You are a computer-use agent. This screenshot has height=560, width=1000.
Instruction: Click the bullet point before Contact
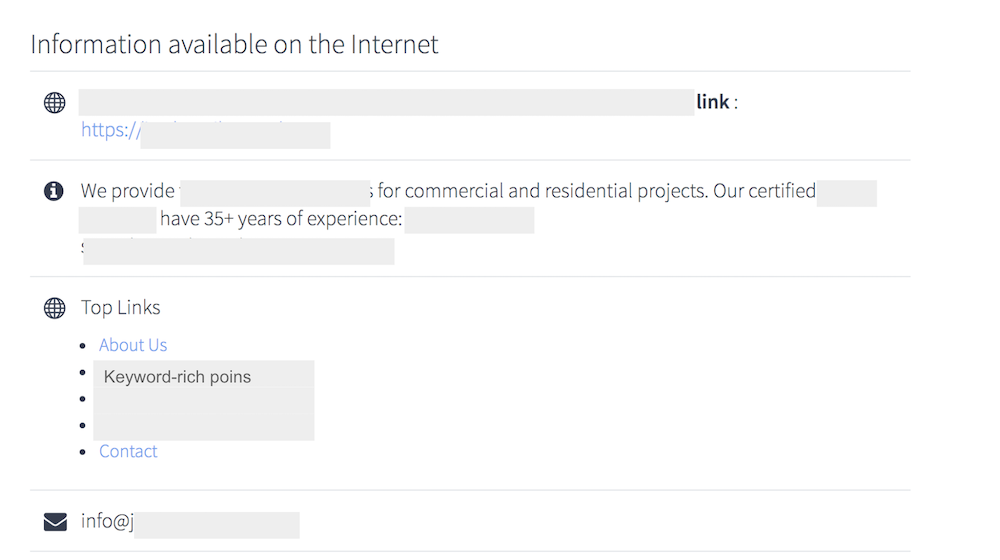point(83,452)
